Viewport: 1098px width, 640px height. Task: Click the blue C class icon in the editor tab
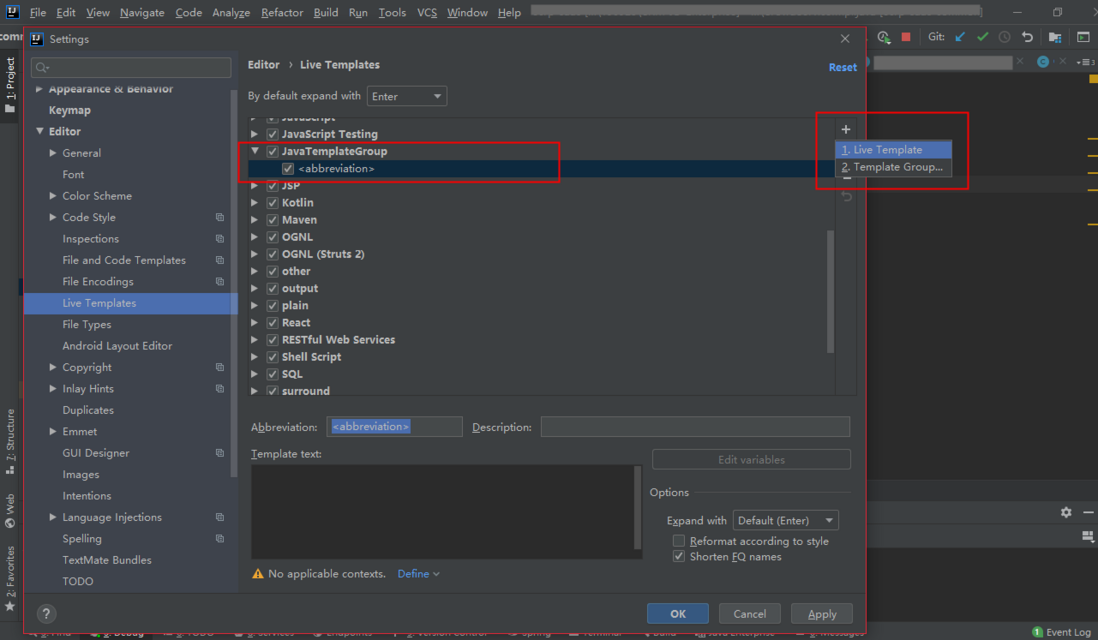[1043, 62]
